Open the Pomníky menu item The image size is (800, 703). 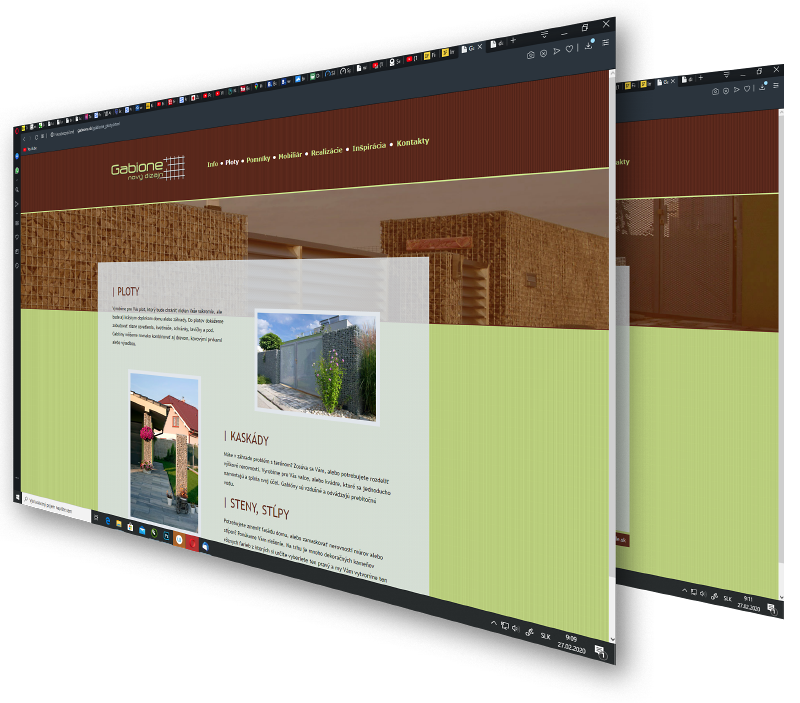point(258,159)
